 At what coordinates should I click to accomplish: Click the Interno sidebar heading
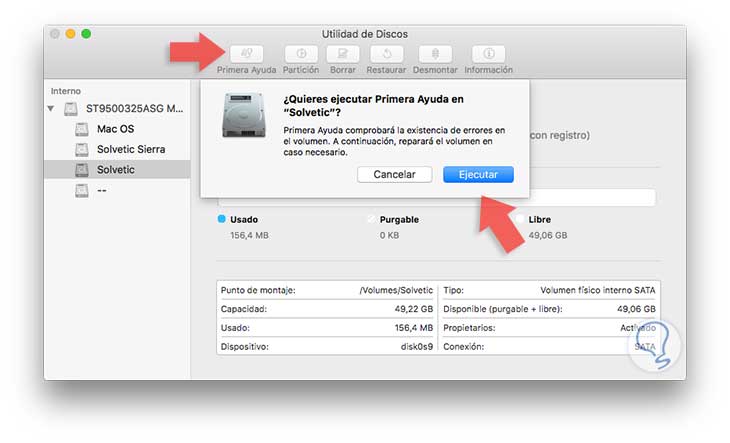(66, 91)
